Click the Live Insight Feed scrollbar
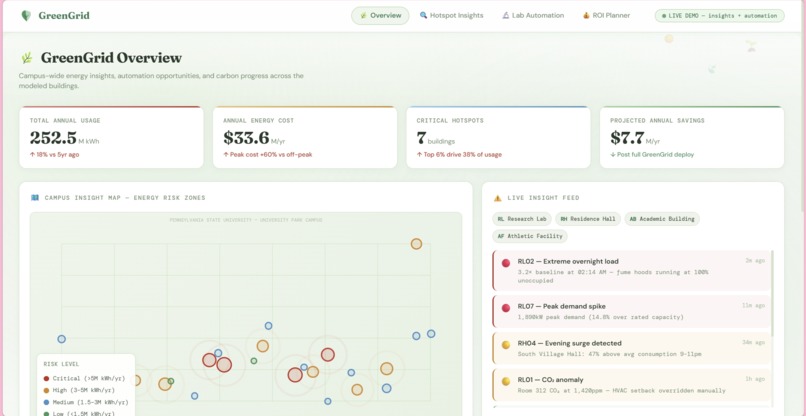This screenshot has width=806, height=416. point(773,293)
